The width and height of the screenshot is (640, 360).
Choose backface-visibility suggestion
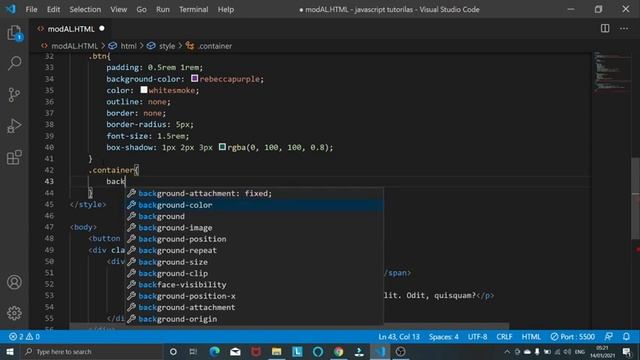[x=254, y=285]
